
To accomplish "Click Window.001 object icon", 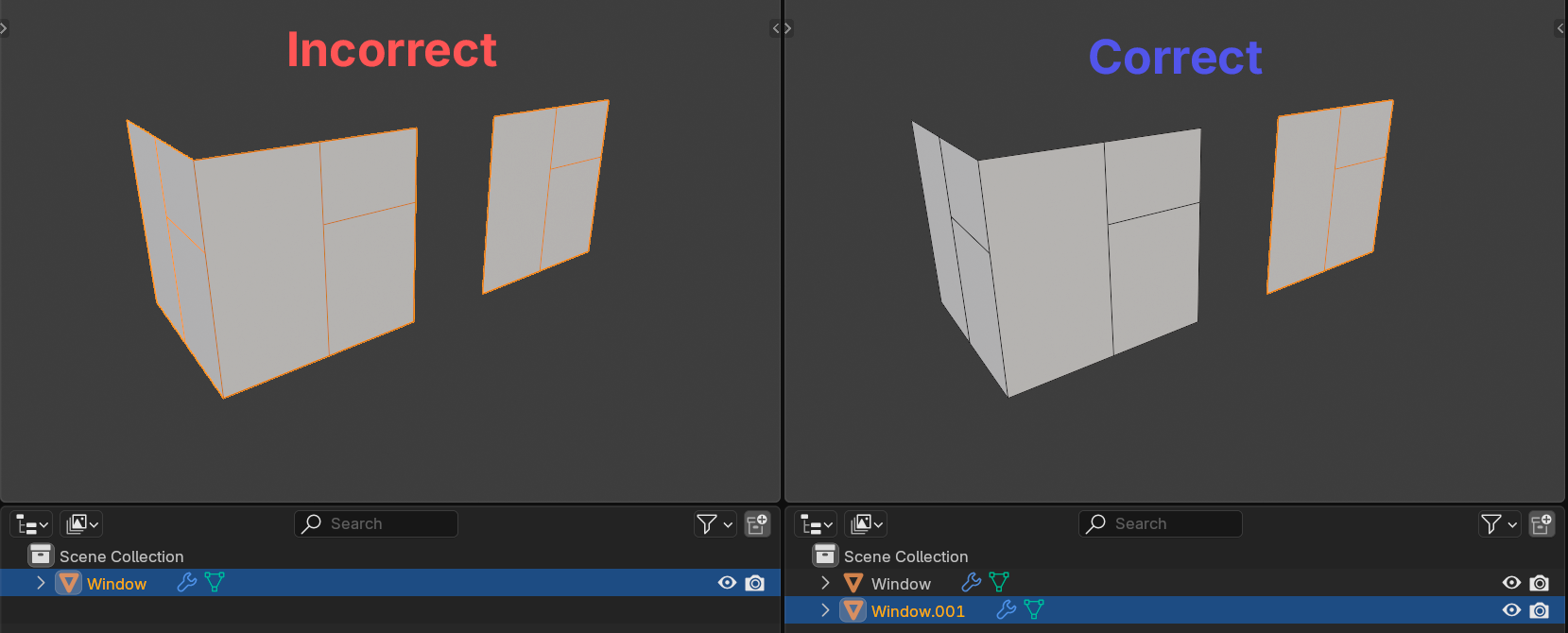I will [x=853, y=610].
